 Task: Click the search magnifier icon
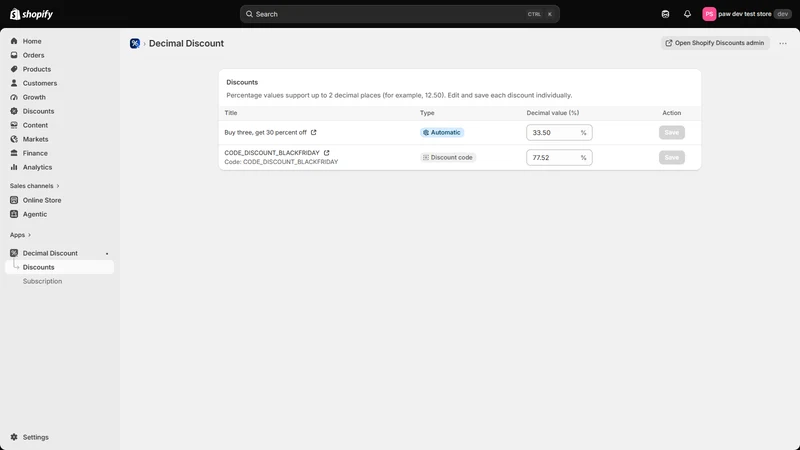249,14
